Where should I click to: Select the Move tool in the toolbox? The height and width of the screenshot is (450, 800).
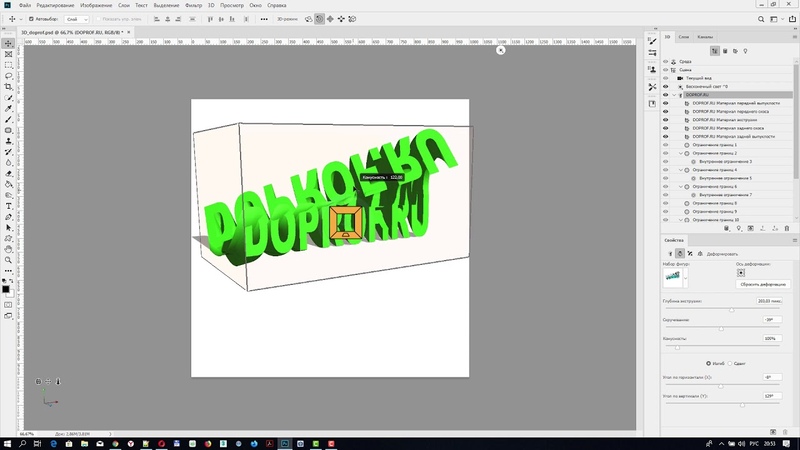[8, 43]
